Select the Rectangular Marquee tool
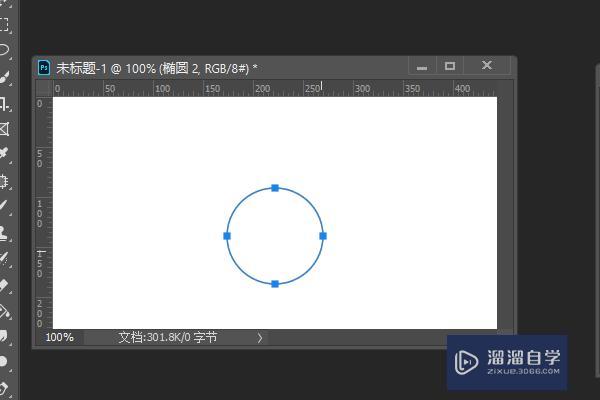The image size is (600, 400). (4, 24)
